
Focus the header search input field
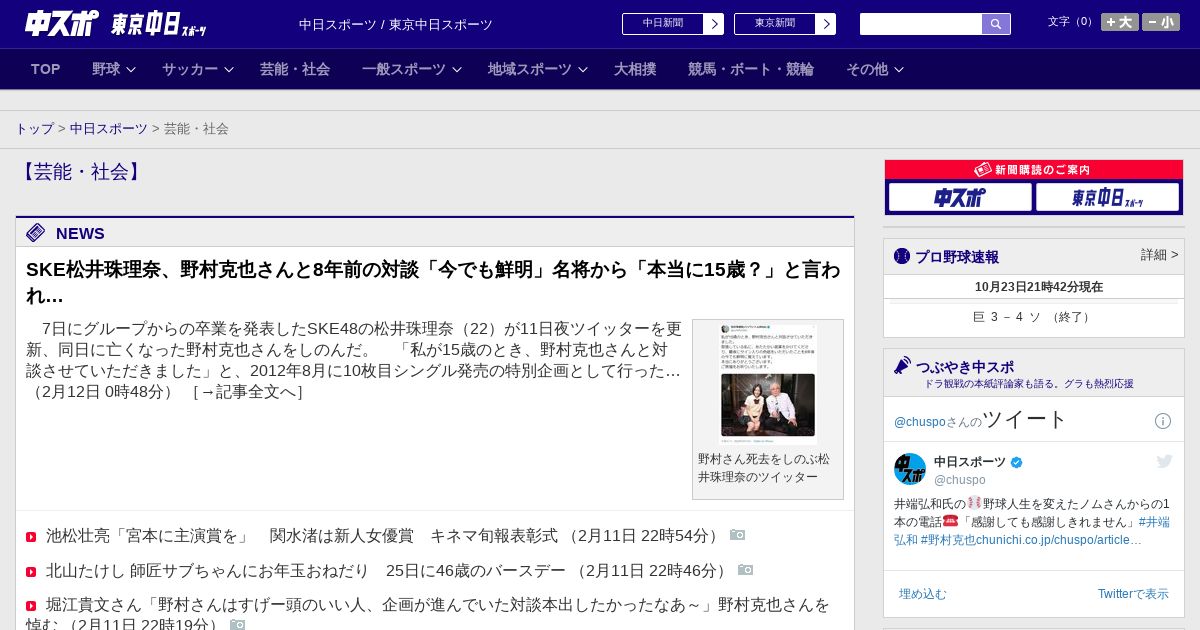[x=921, y=24]
